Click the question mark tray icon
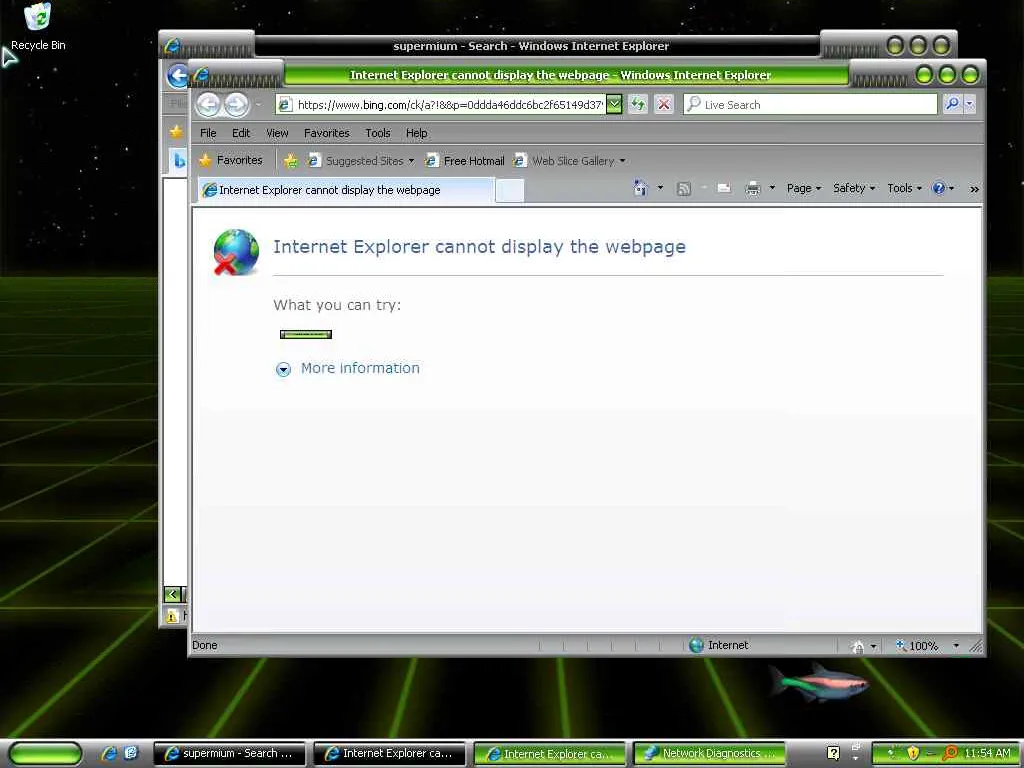 pos(833,753)
